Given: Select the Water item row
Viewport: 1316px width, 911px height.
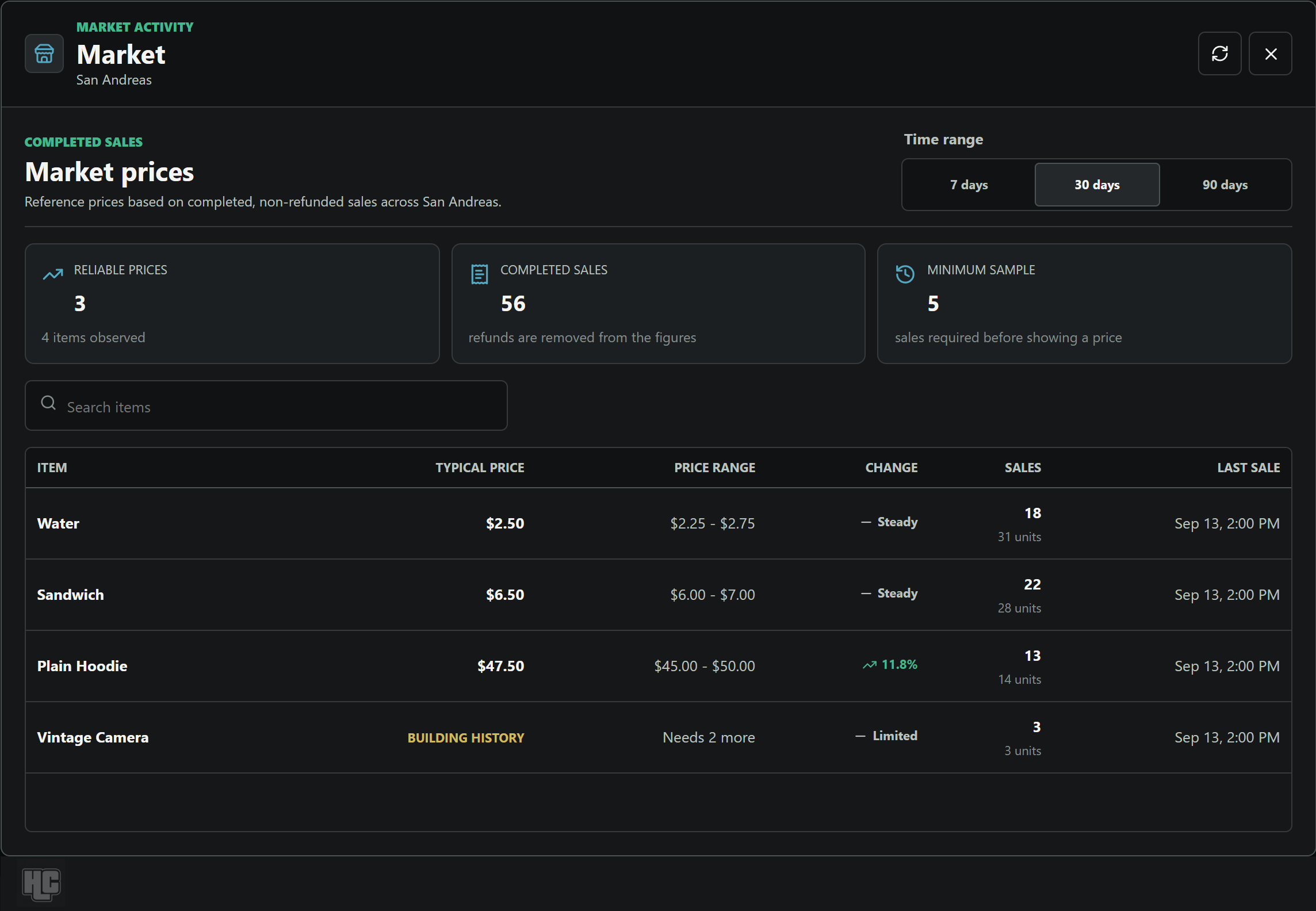Looking at the screenshot, I should (x=659, y=523).
